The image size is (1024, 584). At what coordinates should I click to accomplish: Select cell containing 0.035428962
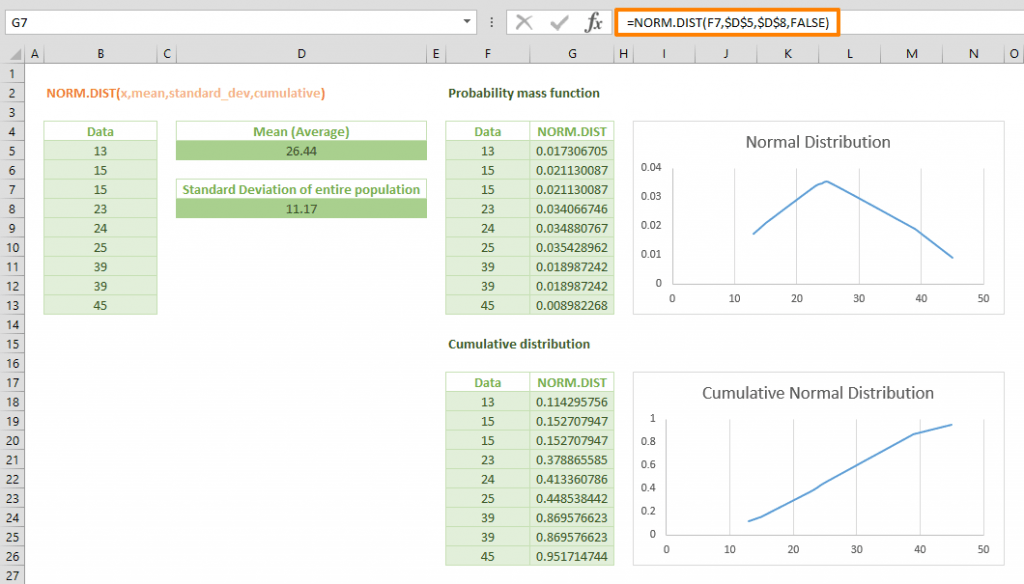pos(572,248)
